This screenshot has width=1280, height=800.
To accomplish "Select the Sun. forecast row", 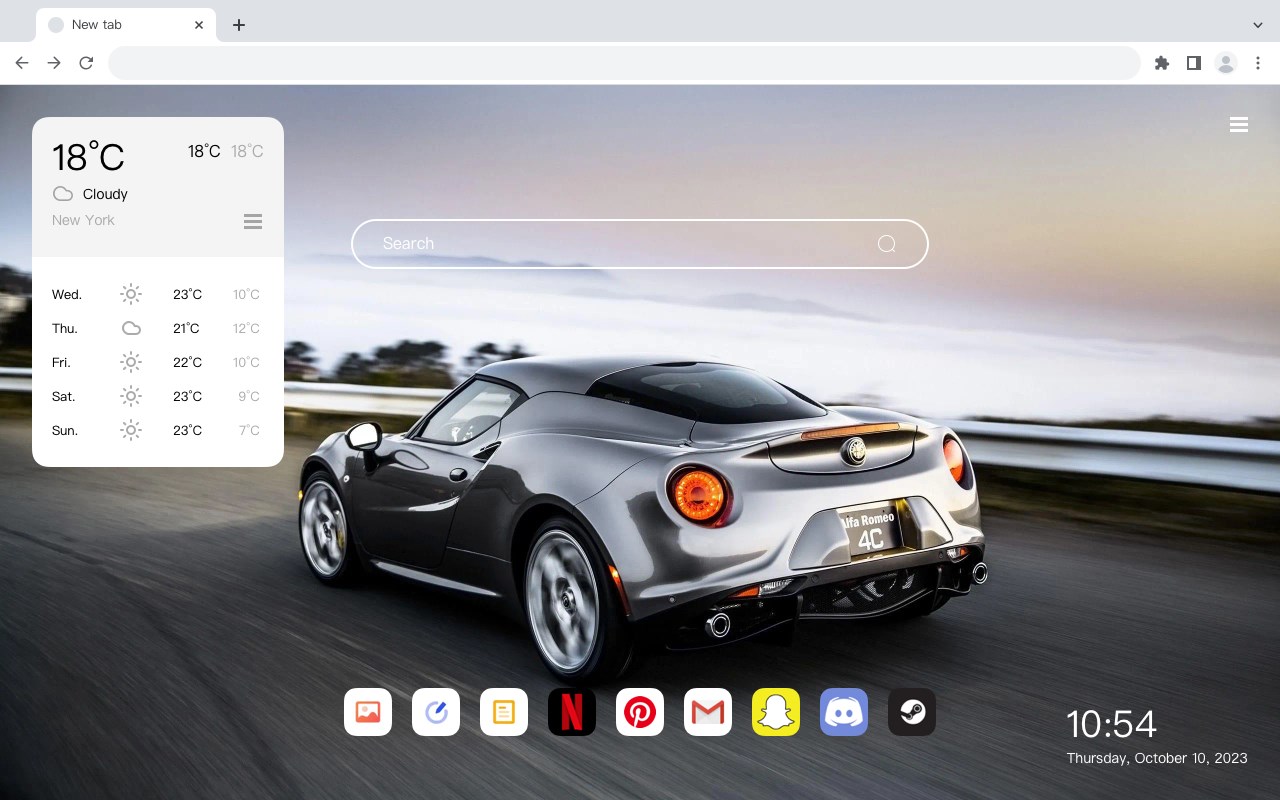I will coord(157,430).
